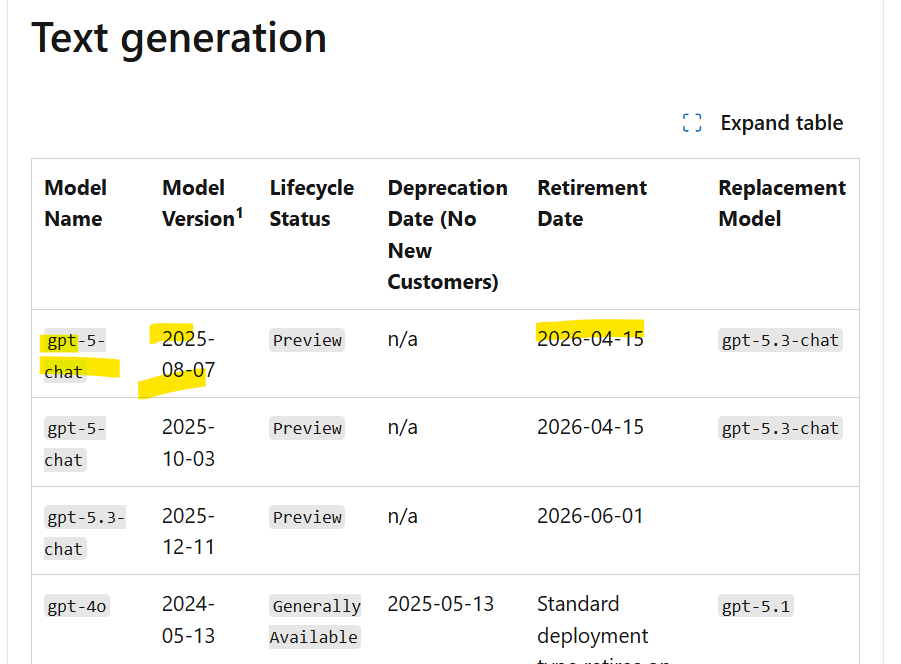Click the gpt-4o model name tag
901x664 pixels.
click(77, 606)
